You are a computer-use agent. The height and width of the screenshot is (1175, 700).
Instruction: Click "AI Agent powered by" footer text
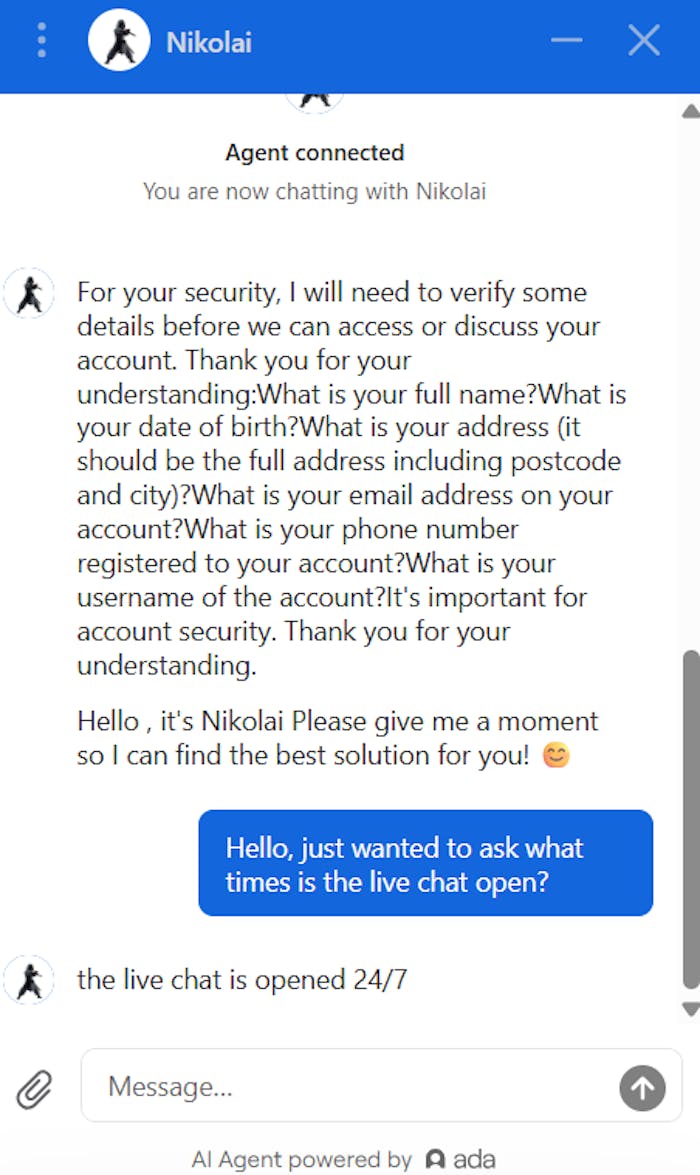click(302, 1160)
